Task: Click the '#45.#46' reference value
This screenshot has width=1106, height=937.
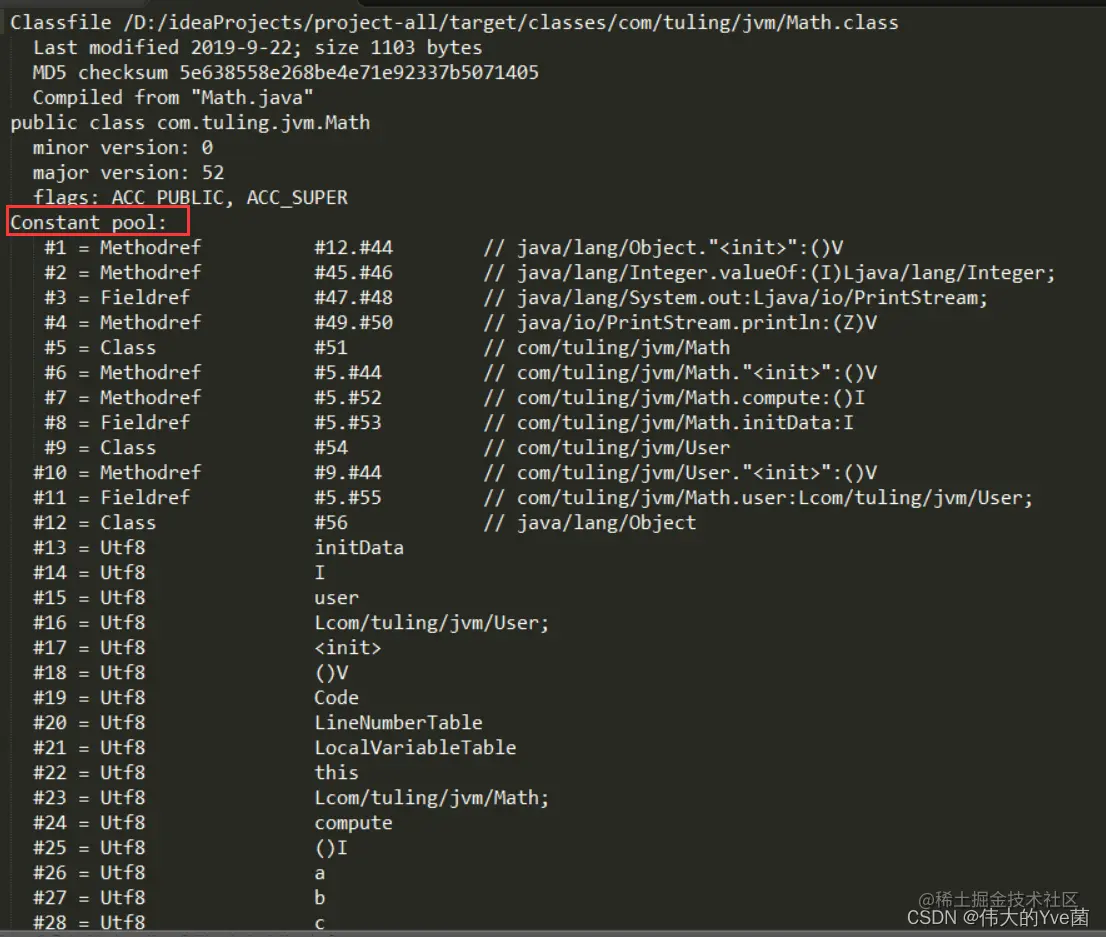Action: (353, 273)
